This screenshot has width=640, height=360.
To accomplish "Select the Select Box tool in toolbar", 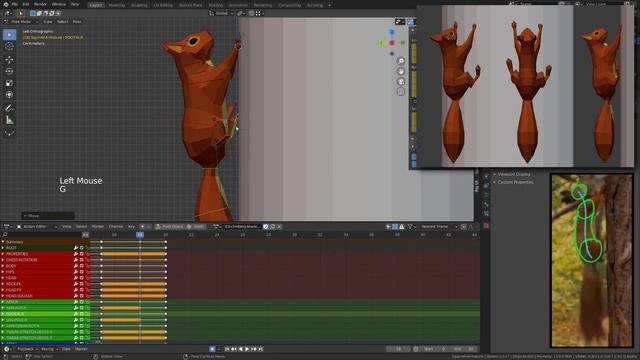I will tap(9, 35).
